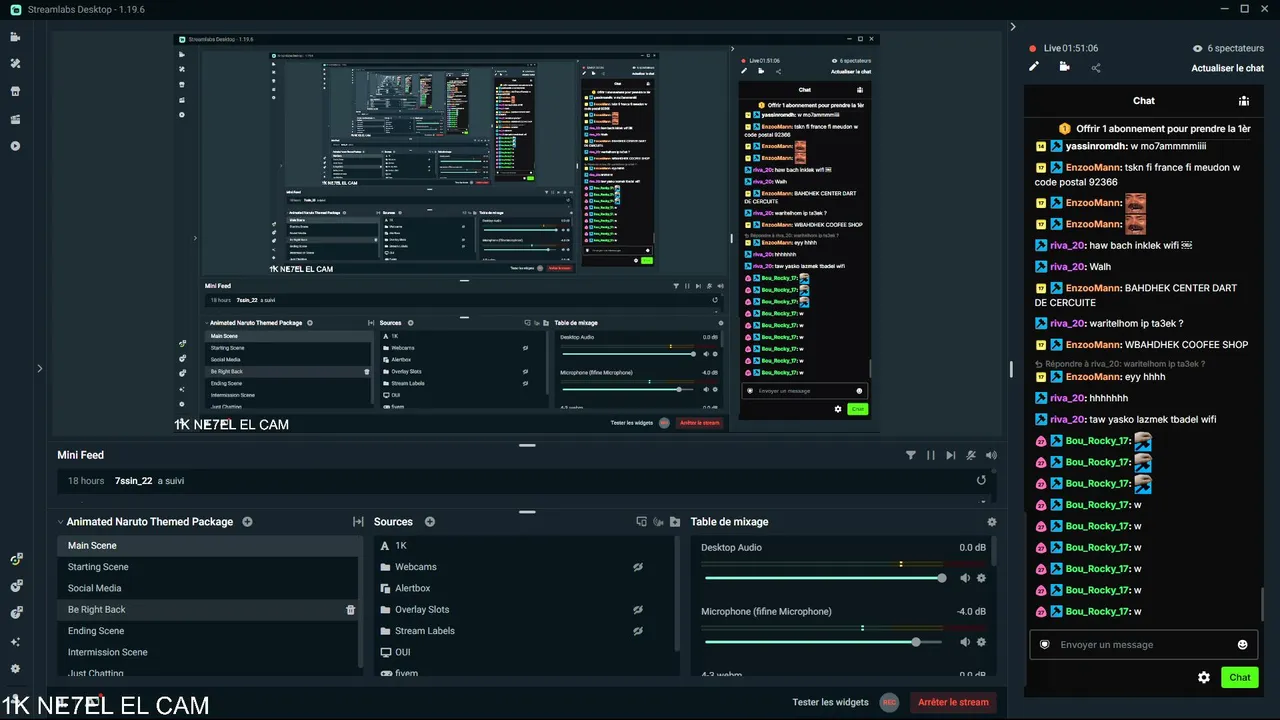Screen dimensions: 1280x720
Task: Click the green Chat send button
Action: coord(1240,677)
